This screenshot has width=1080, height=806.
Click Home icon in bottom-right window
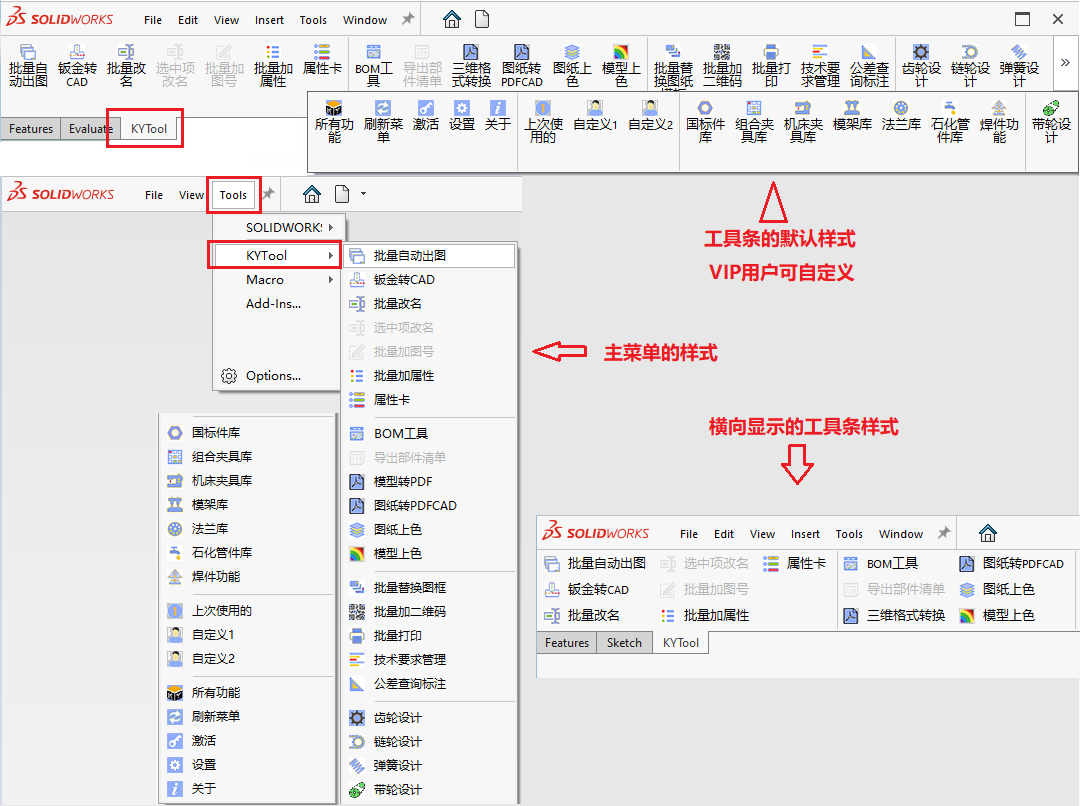pos(988,533)
